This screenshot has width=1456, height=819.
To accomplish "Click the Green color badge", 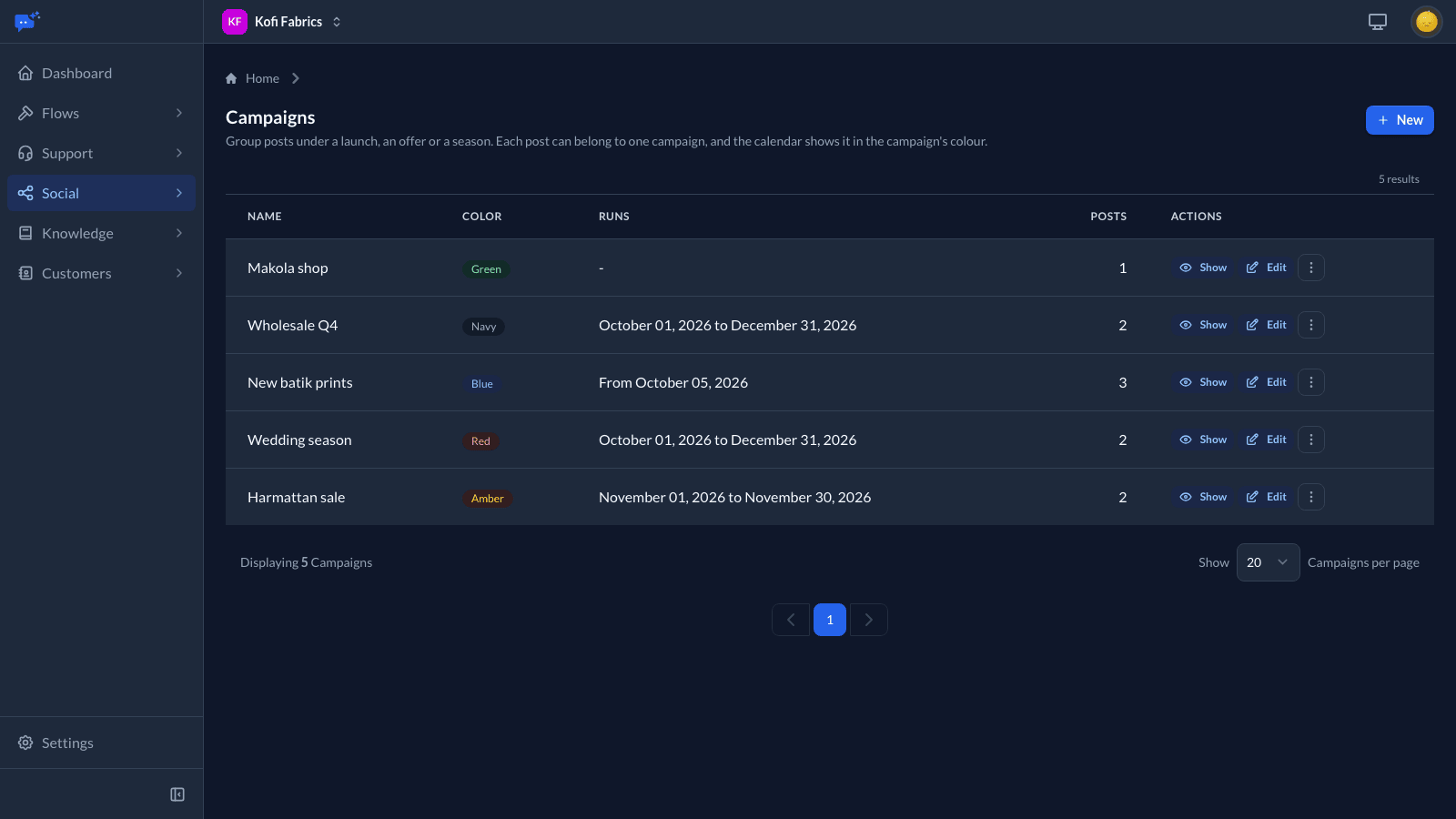I will point(486,269).
